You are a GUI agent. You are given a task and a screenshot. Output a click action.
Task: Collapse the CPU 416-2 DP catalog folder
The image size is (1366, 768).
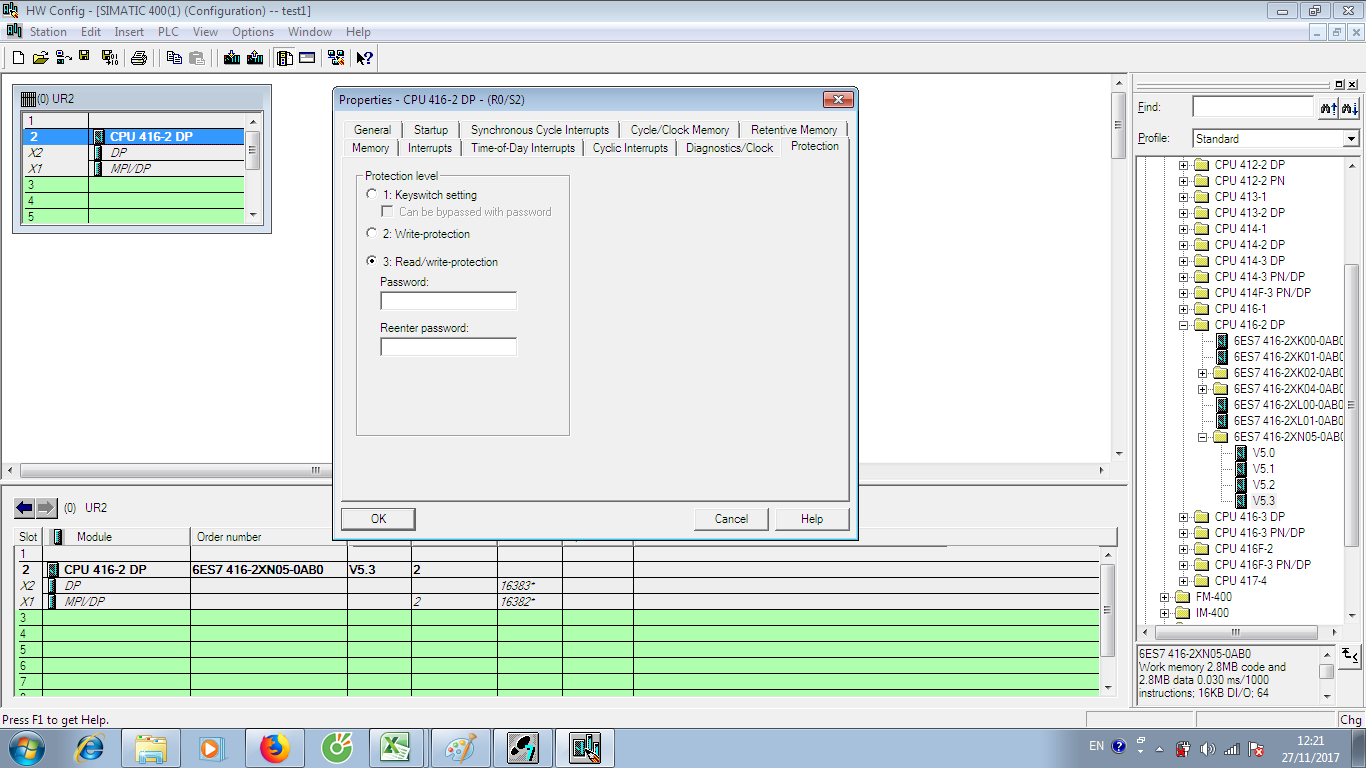[x=1184, y=325]
